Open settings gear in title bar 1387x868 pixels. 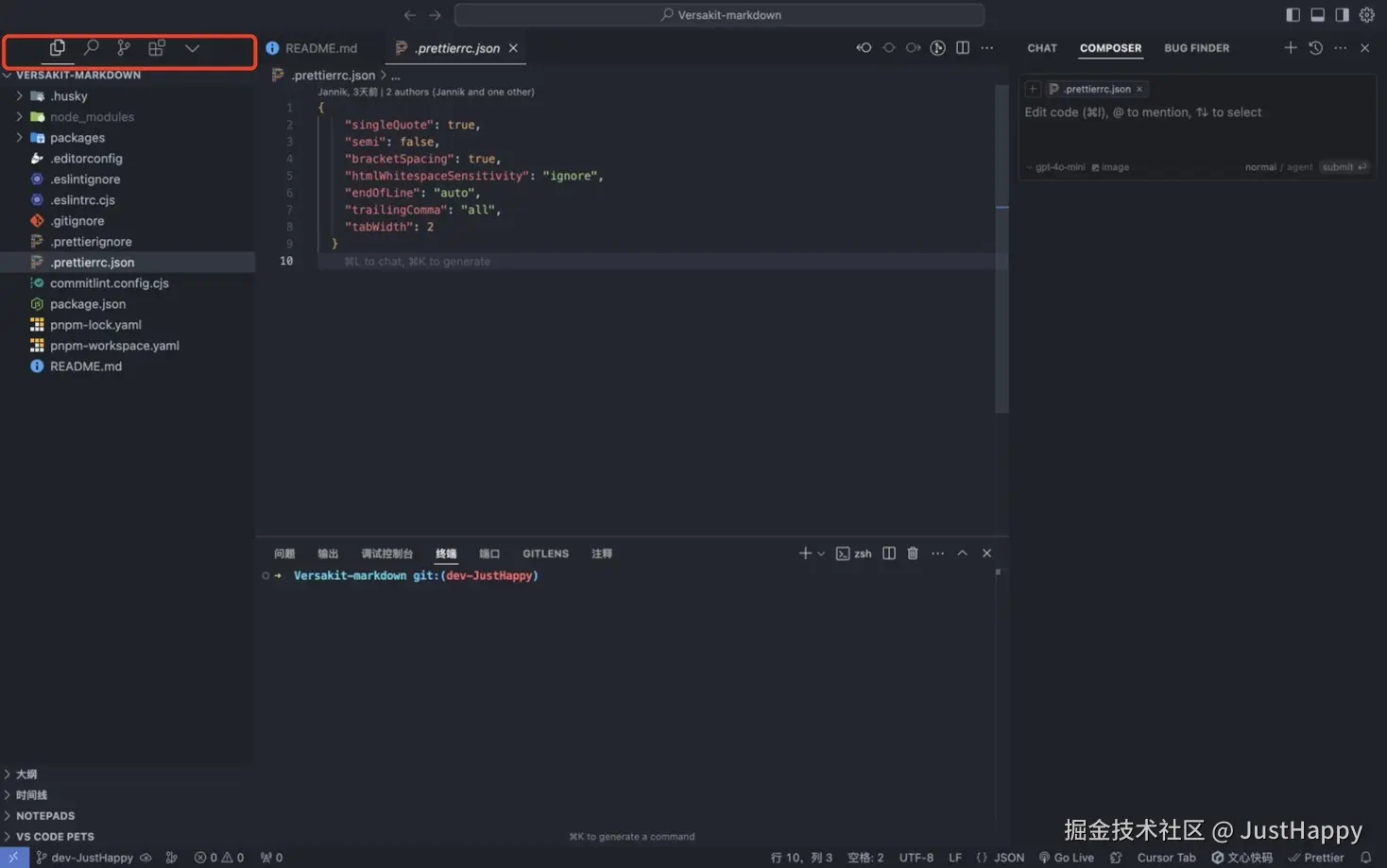(1366, 14)
